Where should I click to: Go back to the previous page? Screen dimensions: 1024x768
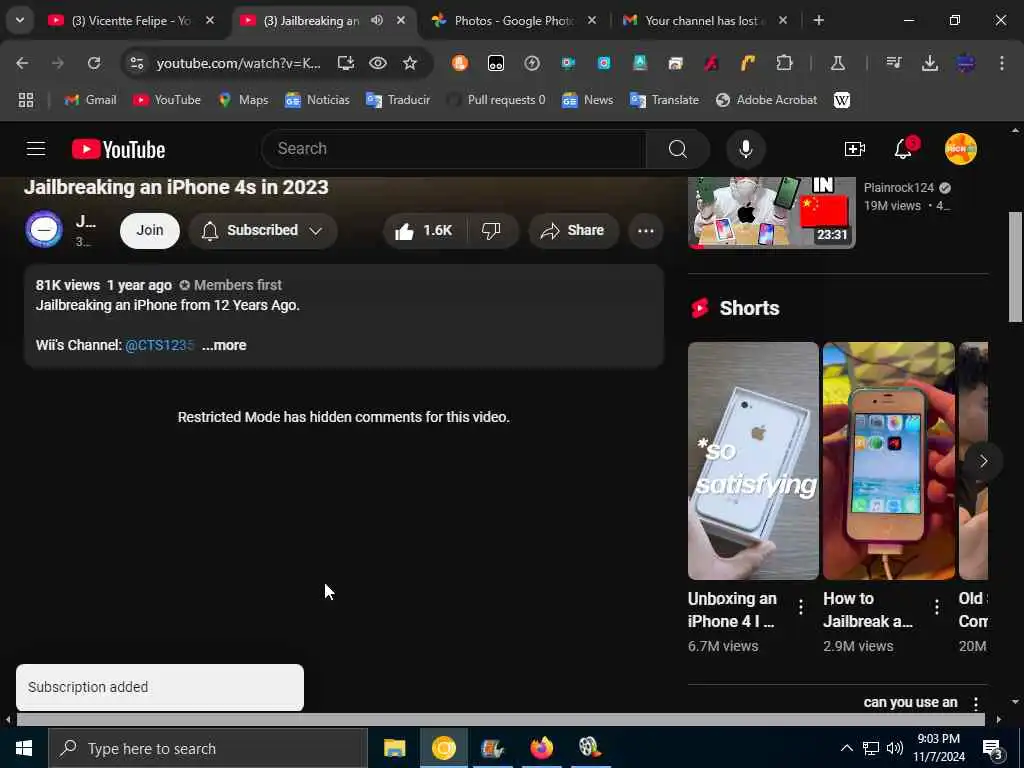22,63
